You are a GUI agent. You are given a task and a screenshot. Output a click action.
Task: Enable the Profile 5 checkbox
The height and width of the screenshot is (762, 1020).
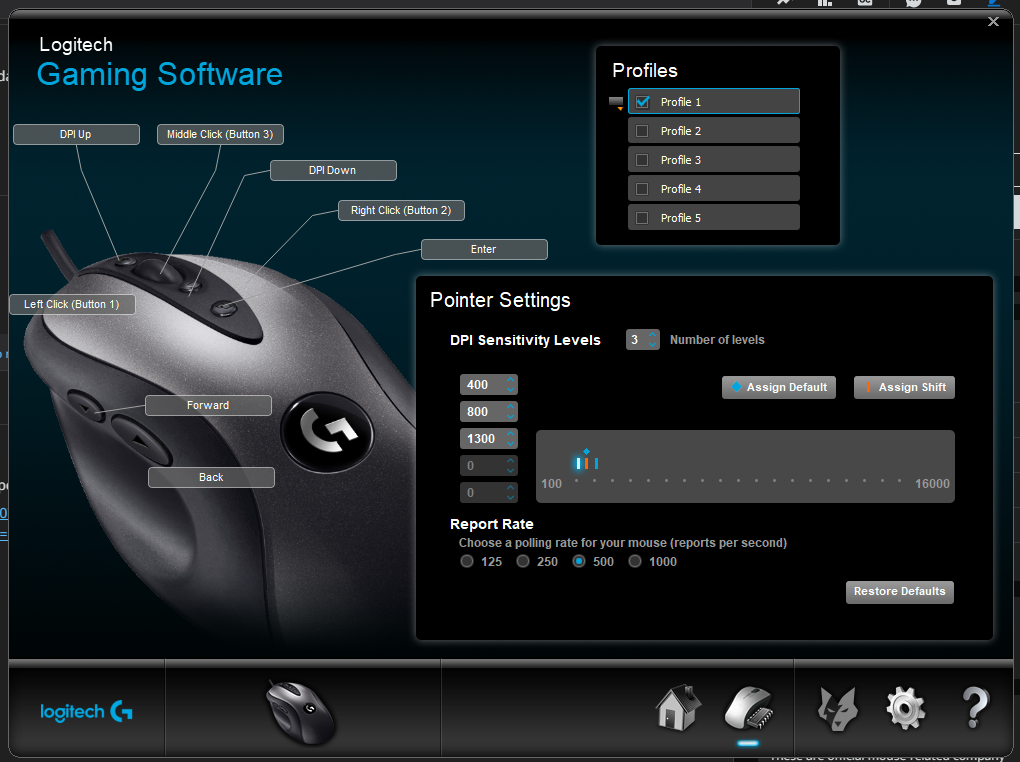642,218
